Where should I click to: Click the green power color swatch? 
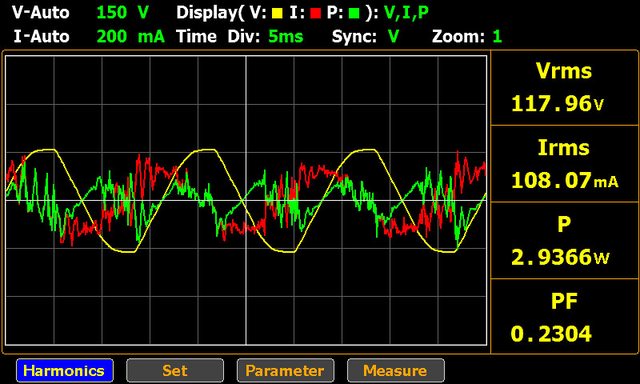pos(354,14)
